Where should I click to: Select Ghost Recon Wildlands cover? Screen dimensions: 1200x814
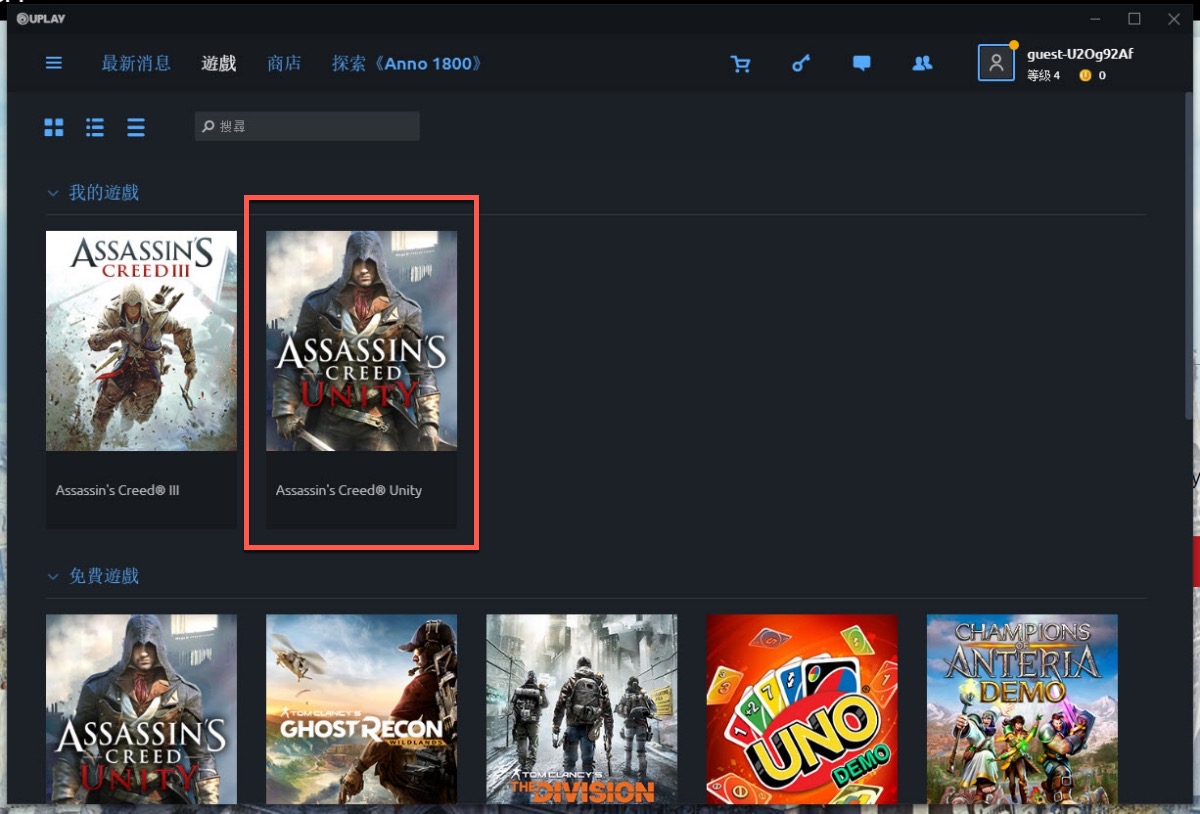[x=361, y=709]
